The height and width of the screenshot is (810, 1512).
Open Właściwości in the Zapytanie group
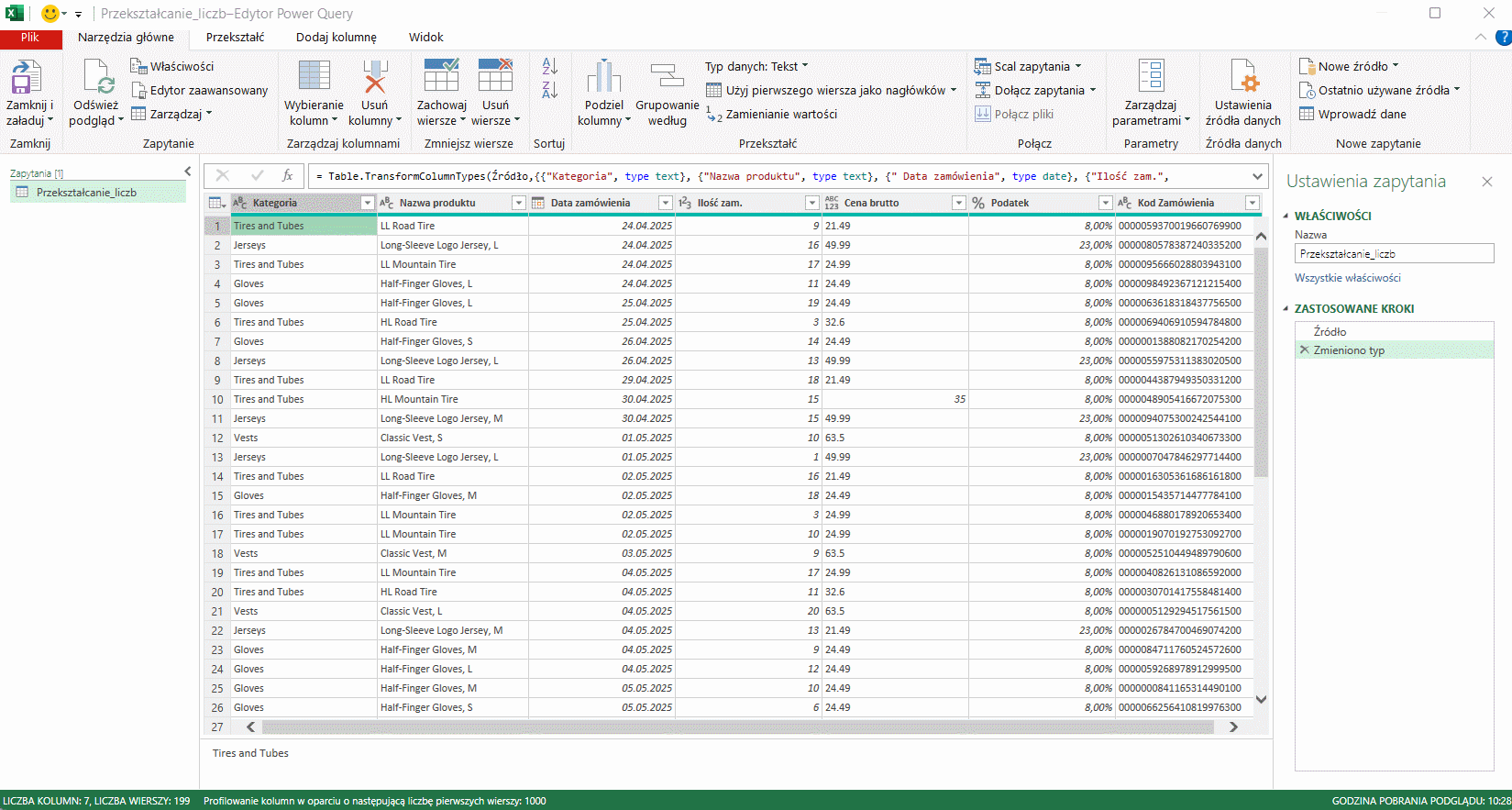(x=171, y=66)
